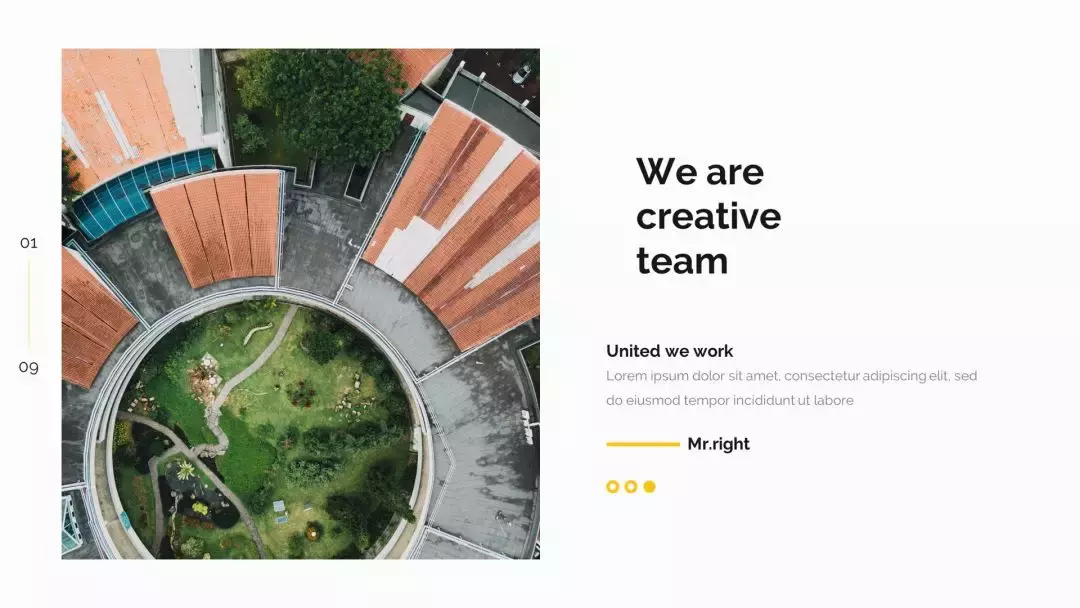Click the "Mr.right" name label
1080x608 pixels.
[718, 444]
